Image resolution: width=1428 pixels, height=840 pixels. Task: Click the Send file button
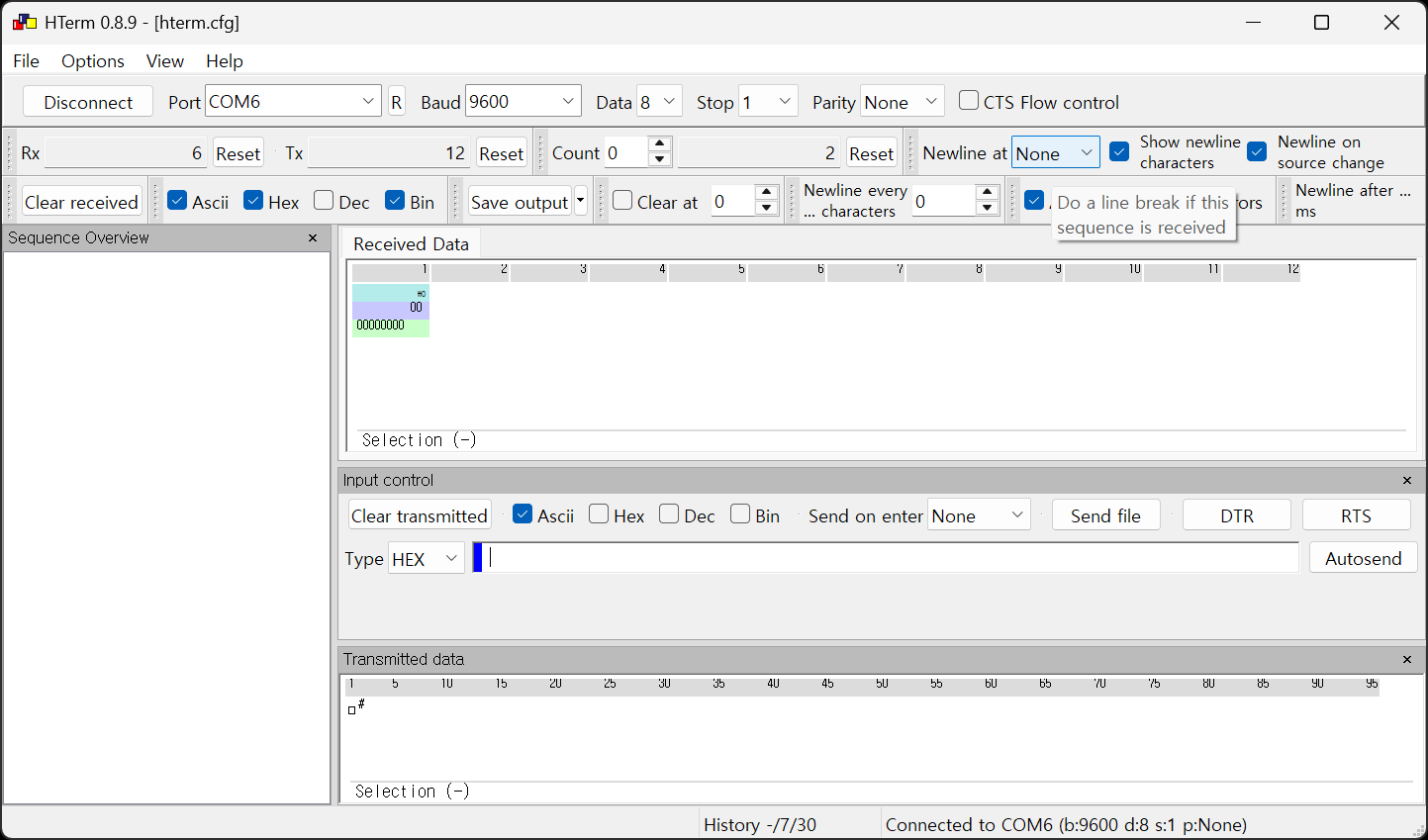pos(1105,515)
